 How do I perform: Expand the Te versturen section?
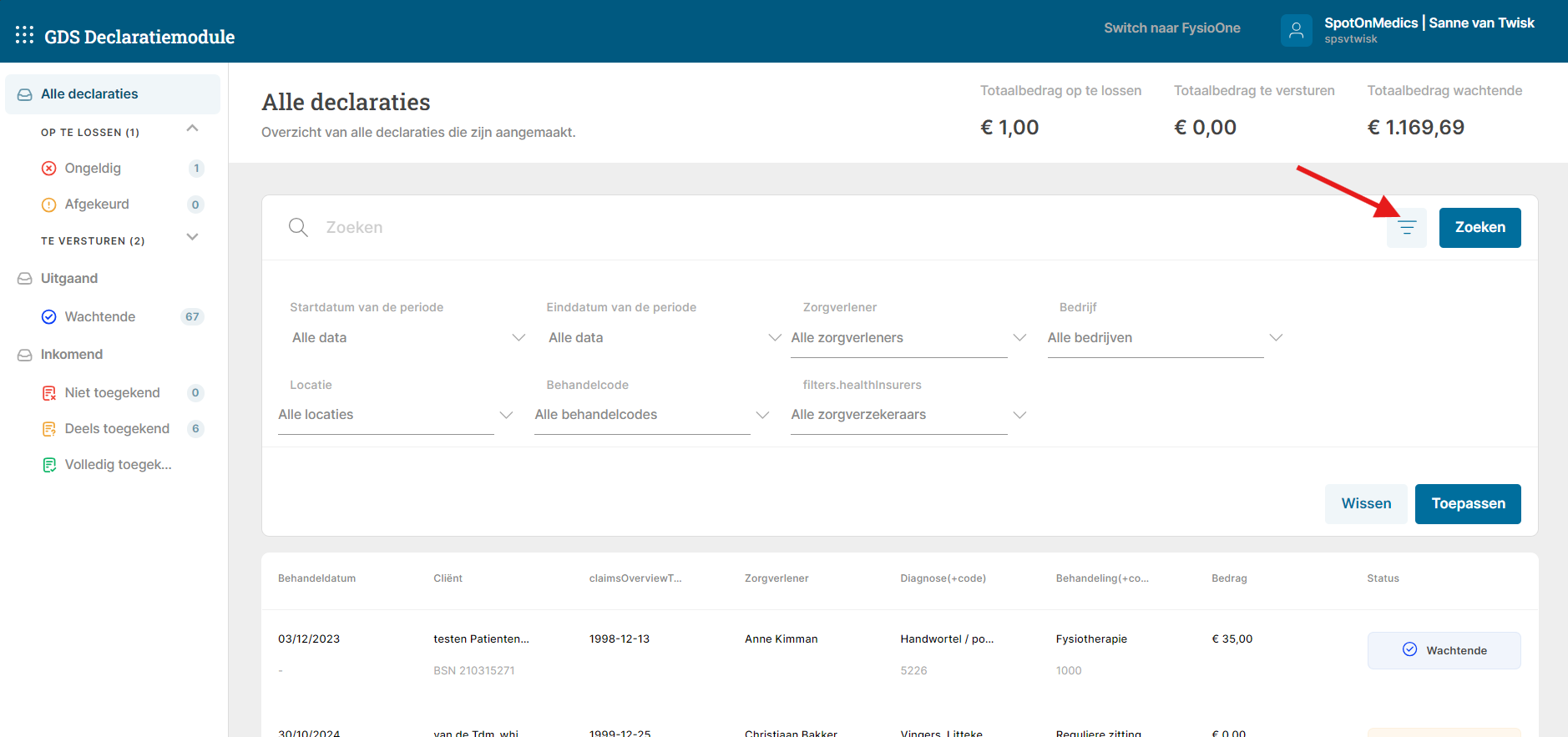[192, 238]
